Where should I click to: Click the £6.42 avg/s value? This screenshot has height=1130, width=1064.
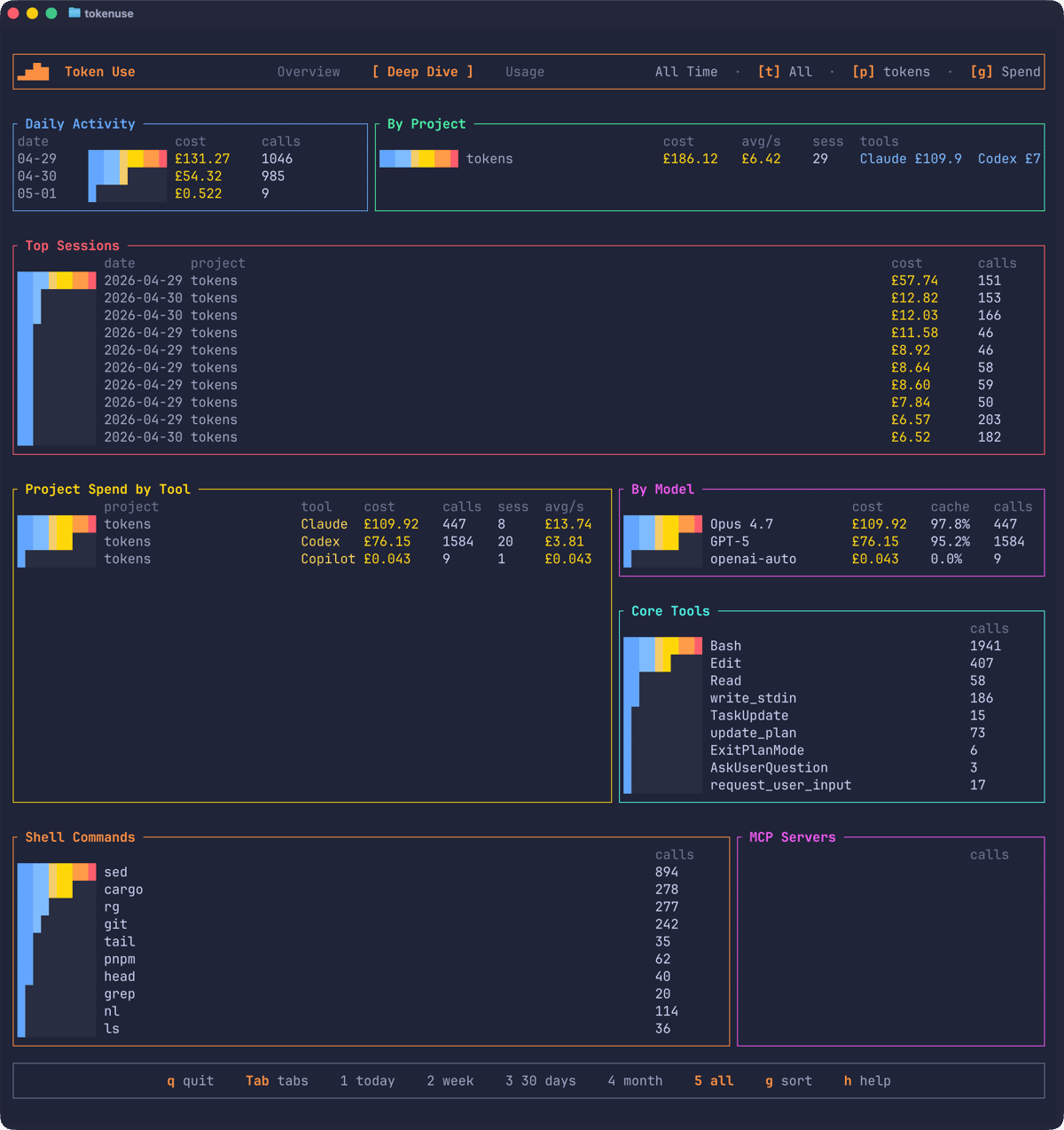pyautogui.click(x=762, y=159)
